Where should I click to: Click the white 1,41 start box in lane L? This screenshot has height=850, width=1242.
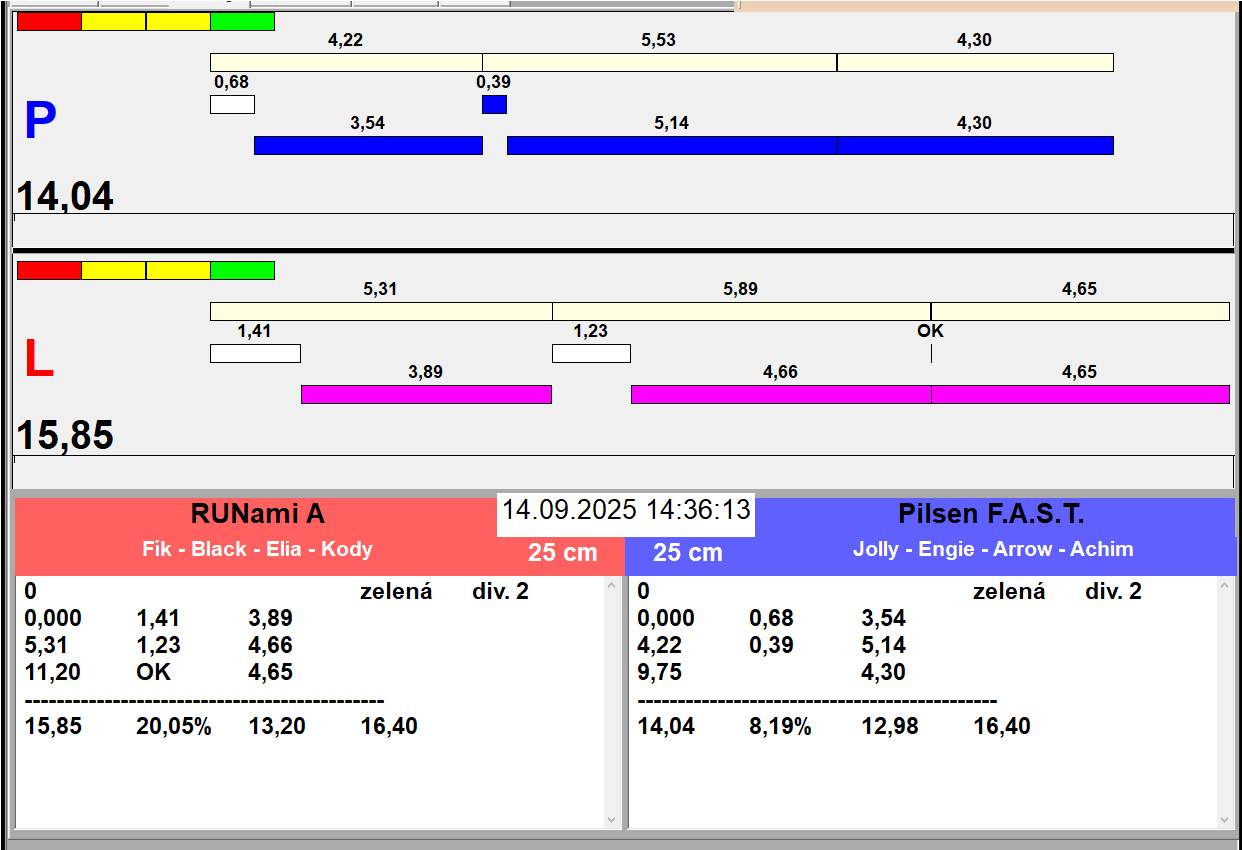point(255,353)
